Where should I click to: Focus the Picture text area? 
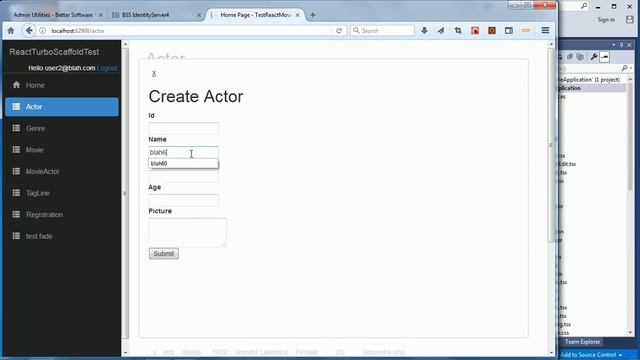(x=187, y=232)
